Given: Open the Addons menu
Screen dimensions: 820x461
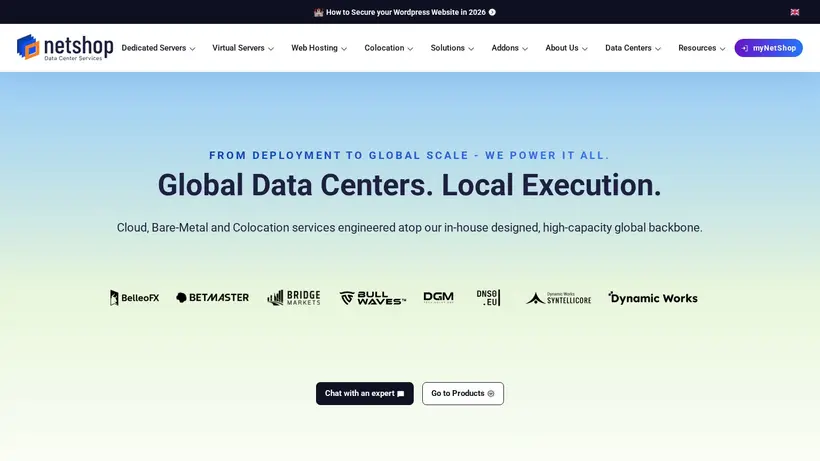Looking at the screenshot, I should click(x=510, y=48).
